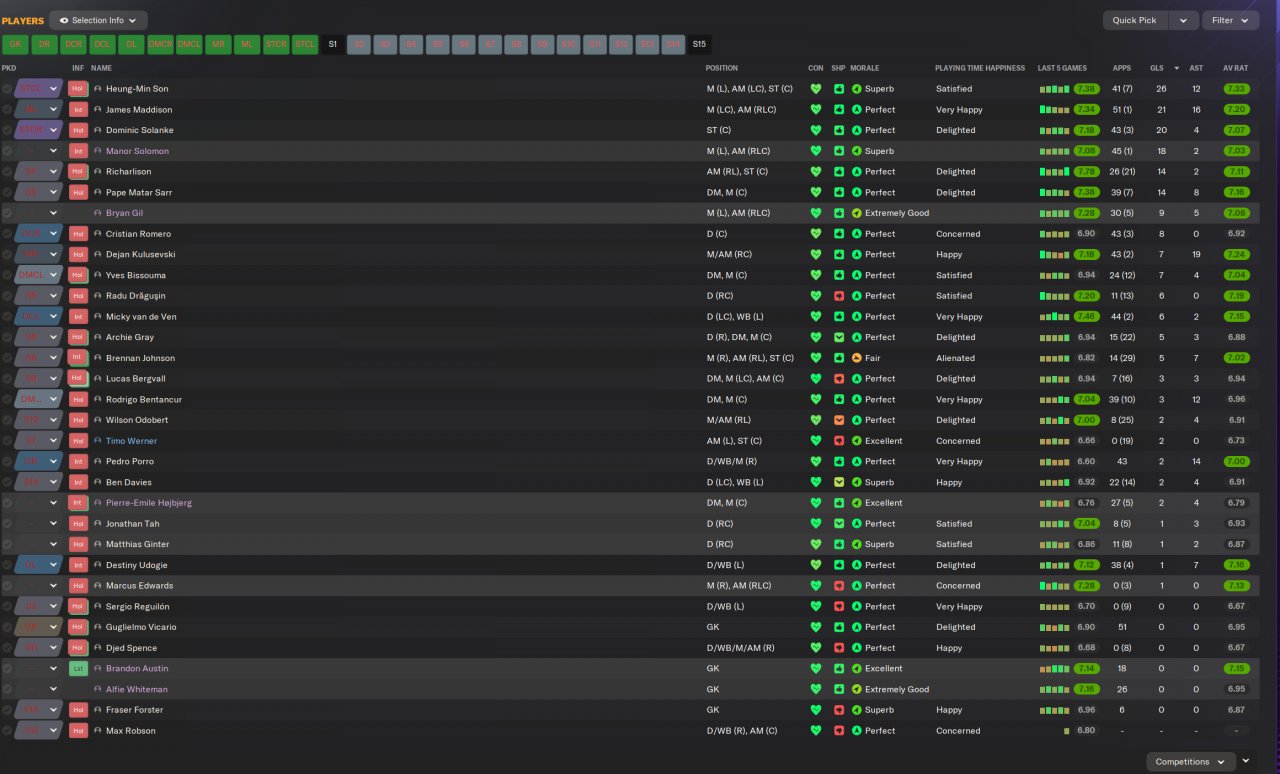Select the STCR position slot
The height and width of the screenshot is (774, 1280).
click(276, 44)
